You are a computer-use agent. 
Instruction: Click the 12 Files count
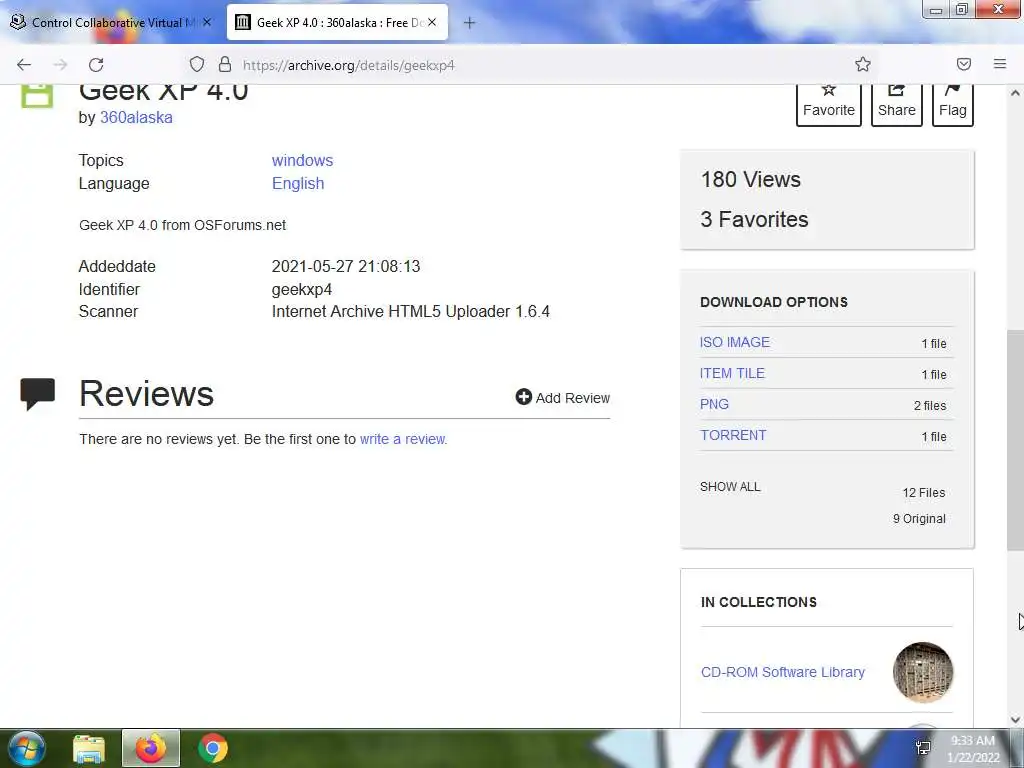[x=923, y=492]
